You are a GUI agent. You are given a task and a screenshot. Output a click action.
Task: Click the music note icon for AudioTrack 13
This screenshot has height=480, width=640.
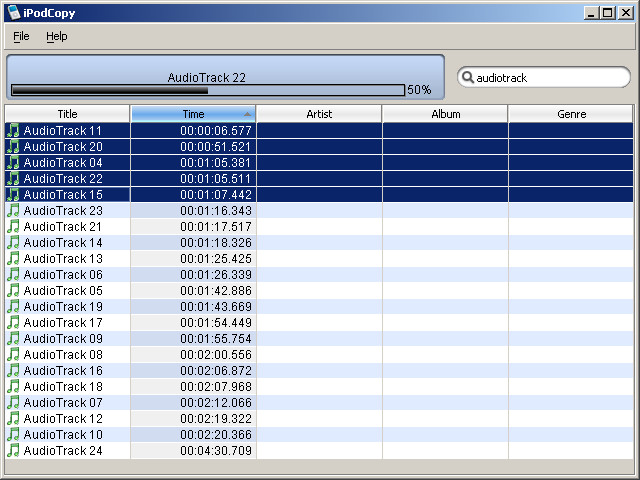tap(13, 258)
